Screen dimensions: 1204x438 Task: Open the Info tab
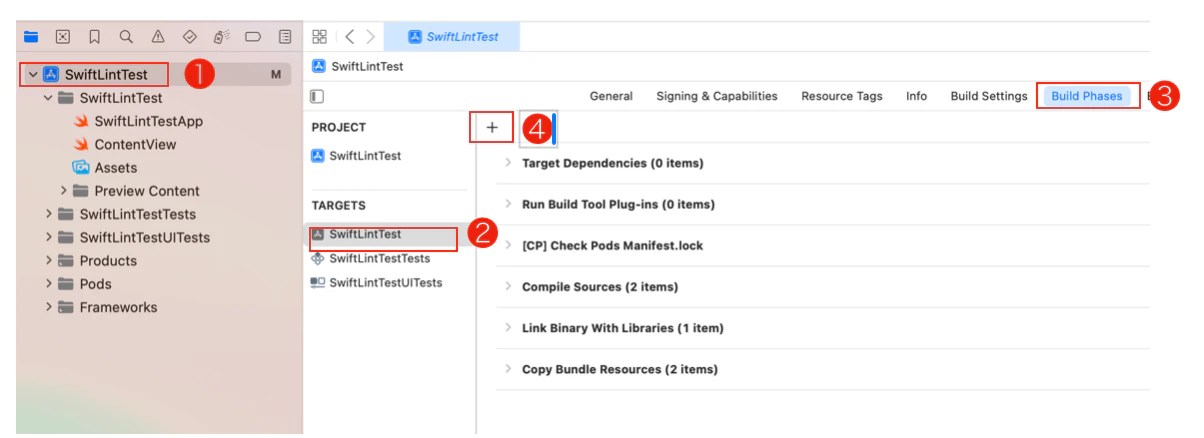[916, 96]
